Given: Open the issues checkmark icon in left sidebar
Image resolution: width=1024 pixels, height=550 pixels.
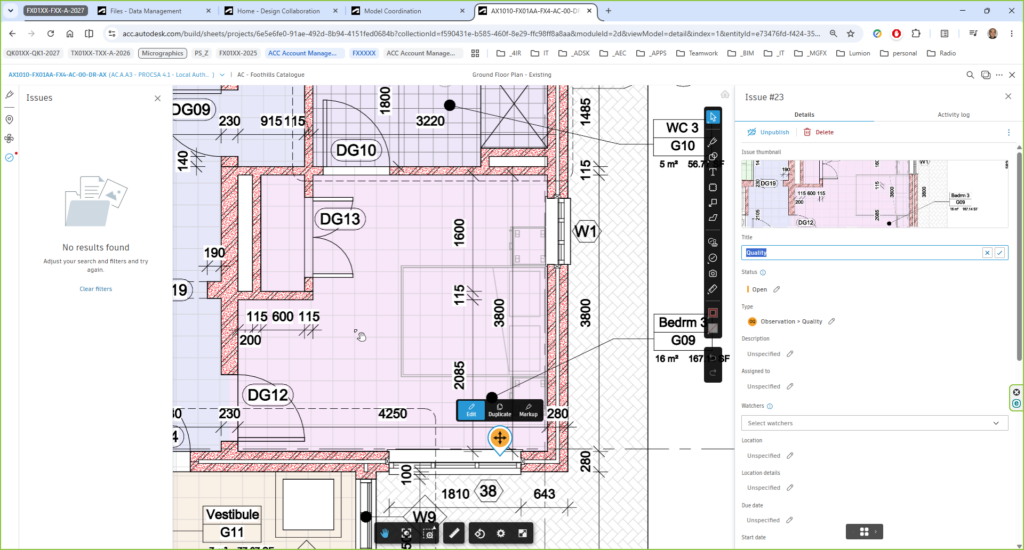Looking at the screenshot, I should click(9, 157).
